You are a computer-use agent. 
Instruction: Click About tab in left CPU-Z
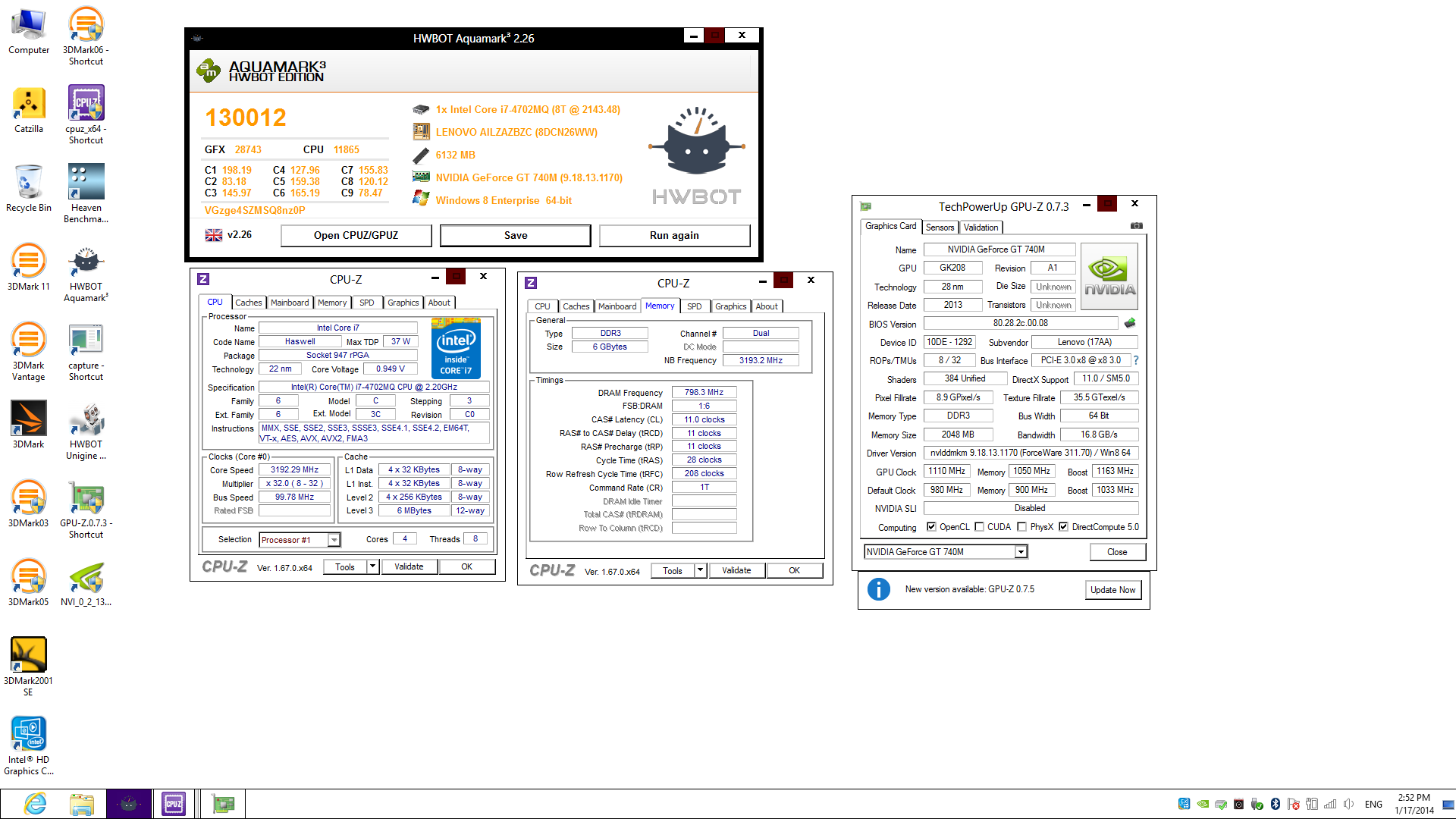click(439, 303)
